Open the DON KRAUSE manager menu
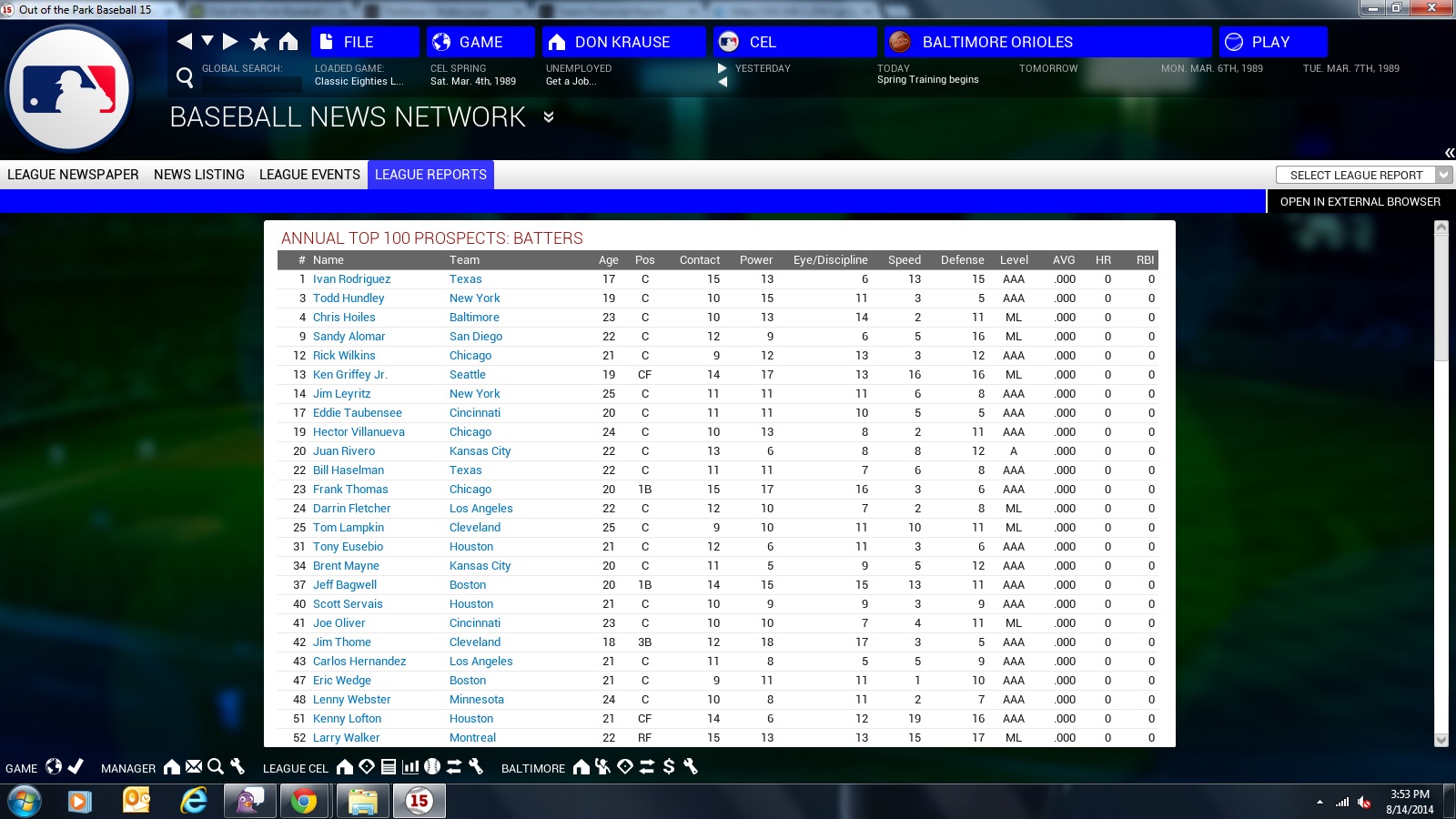 [623, 42]
